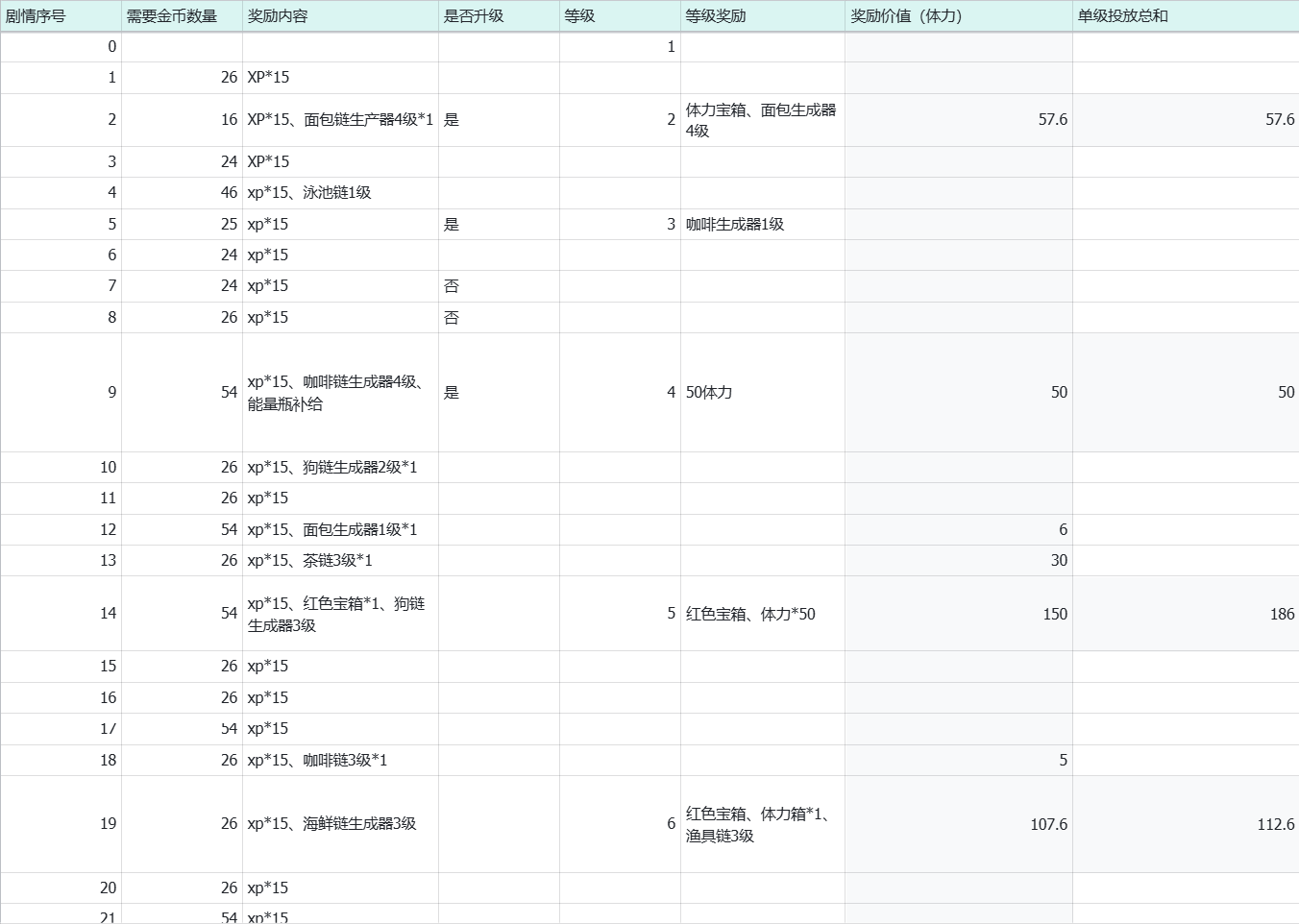This screenshot has width=1299, height=924.
Task: Click the '咖啡生成器1级' level reward cell
Action: pyautogui.click(x=763, y=224)
